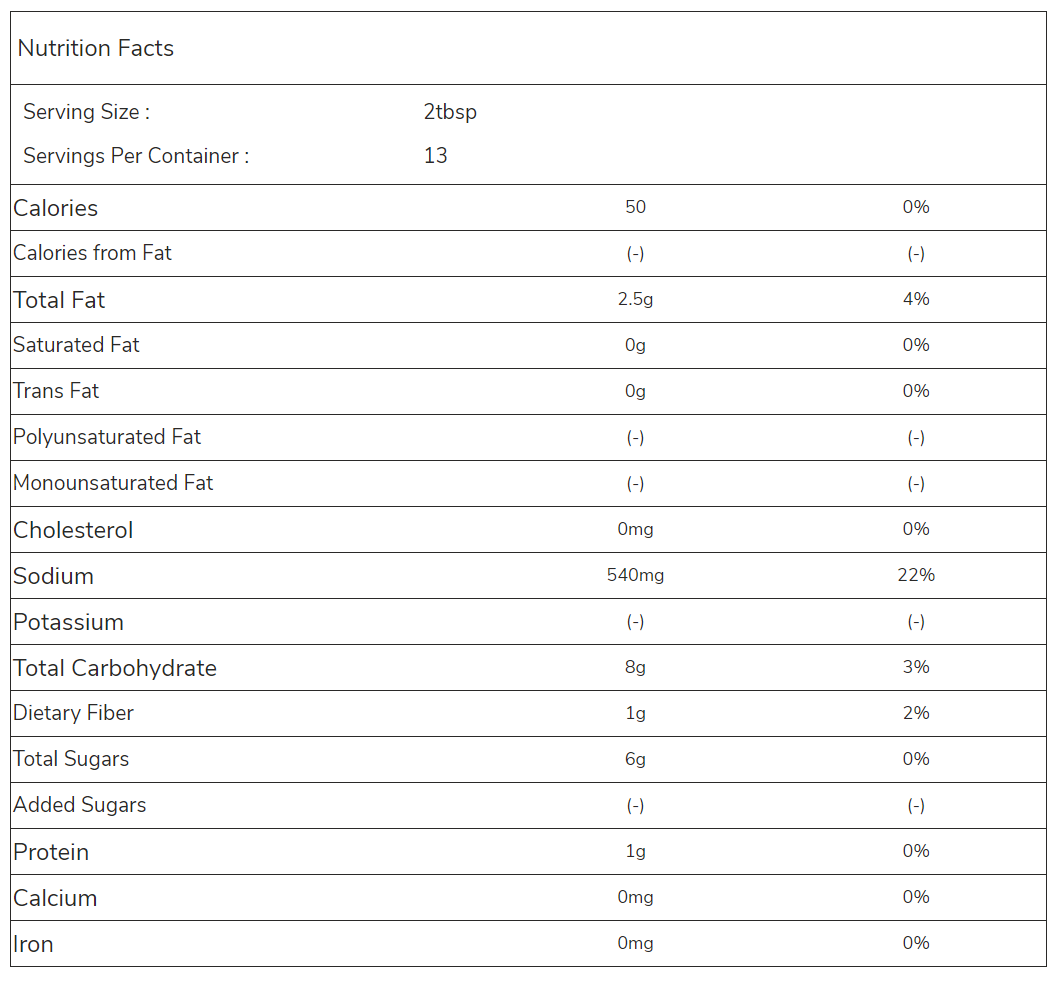Click the Total Carbohydrate label
The image size is (1057, 982).
[x=115, y=668]
